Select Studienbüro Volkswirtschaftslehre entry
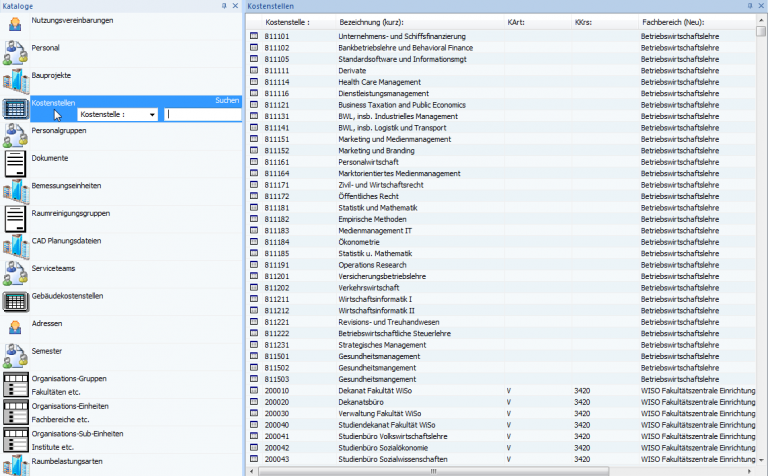 (393, 436)
